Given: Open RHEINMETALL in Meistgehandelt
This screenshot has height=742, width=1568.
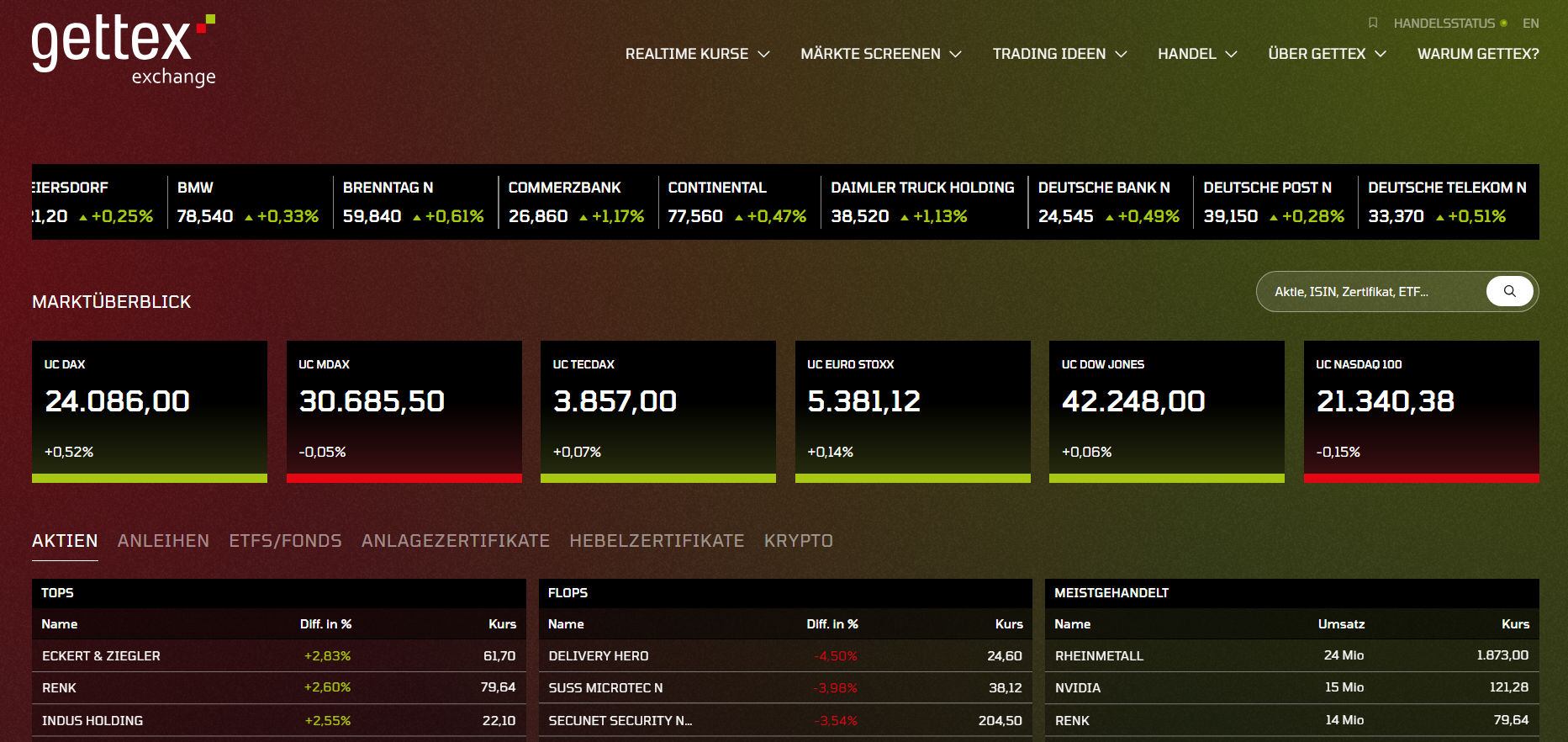Looking at the screenshot, I should (x=1099, y=656).
